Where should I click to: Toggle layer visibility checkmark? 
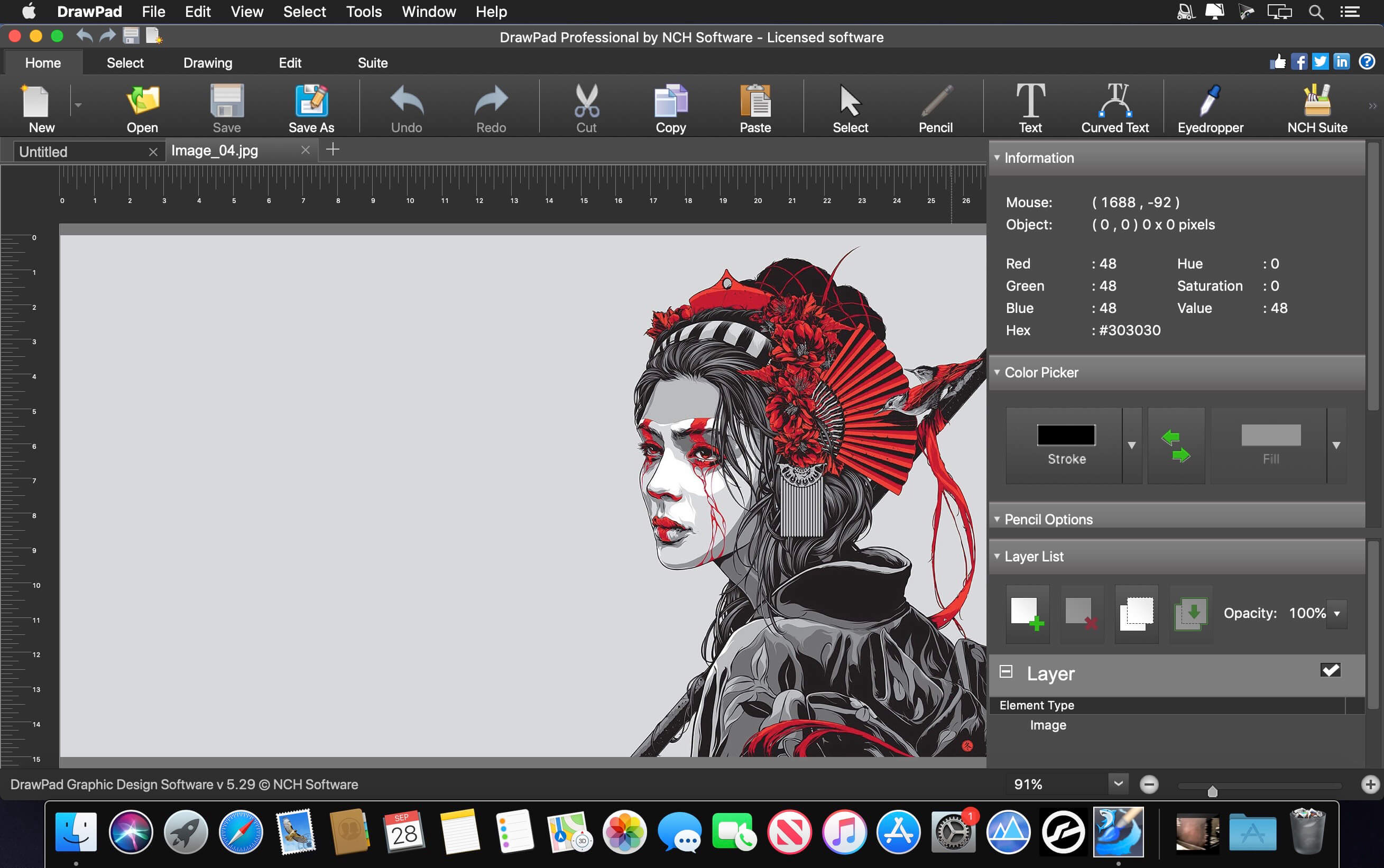click(1331, 670)
